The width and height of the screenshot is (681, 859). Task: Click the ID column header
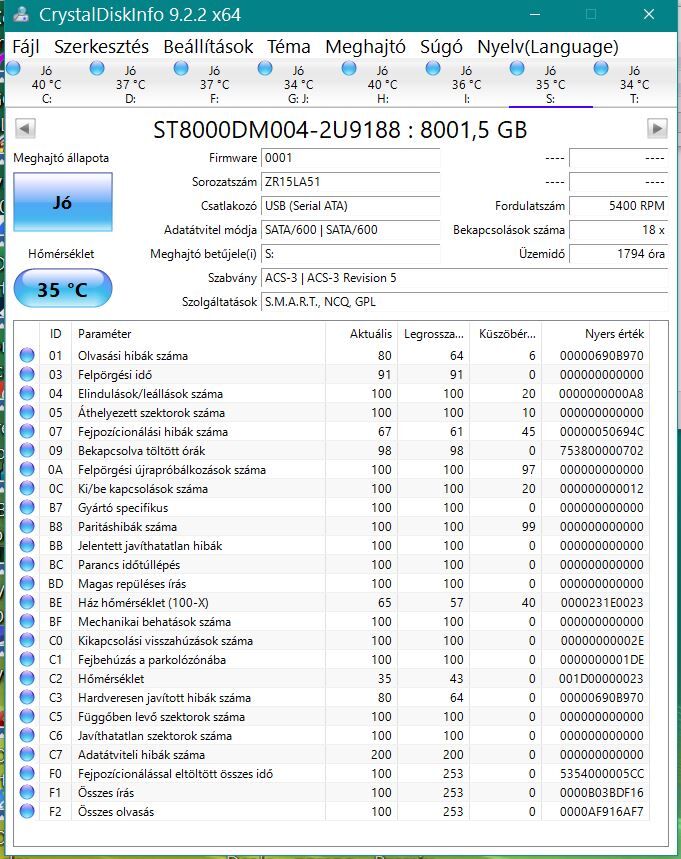tap(55, 334)
